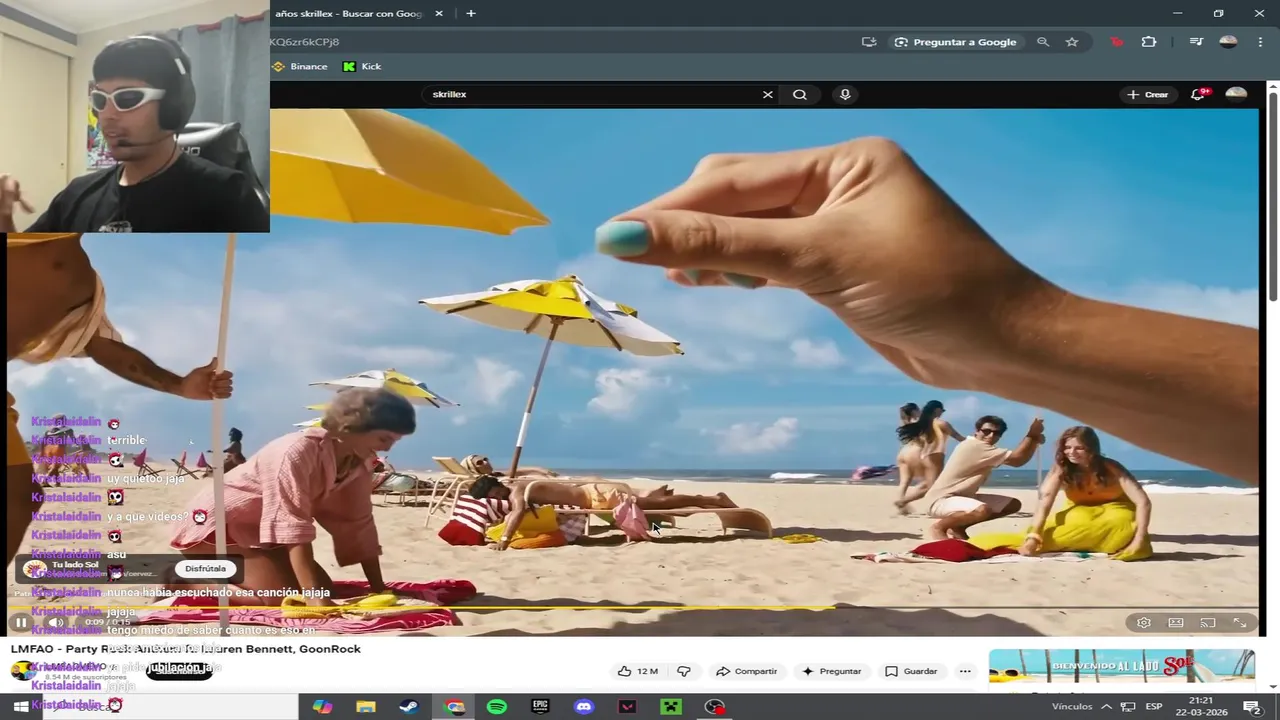Click the skrillex YouTube search field
Image resolution: width=1280 pixels, height=720 pixels.
590,94
